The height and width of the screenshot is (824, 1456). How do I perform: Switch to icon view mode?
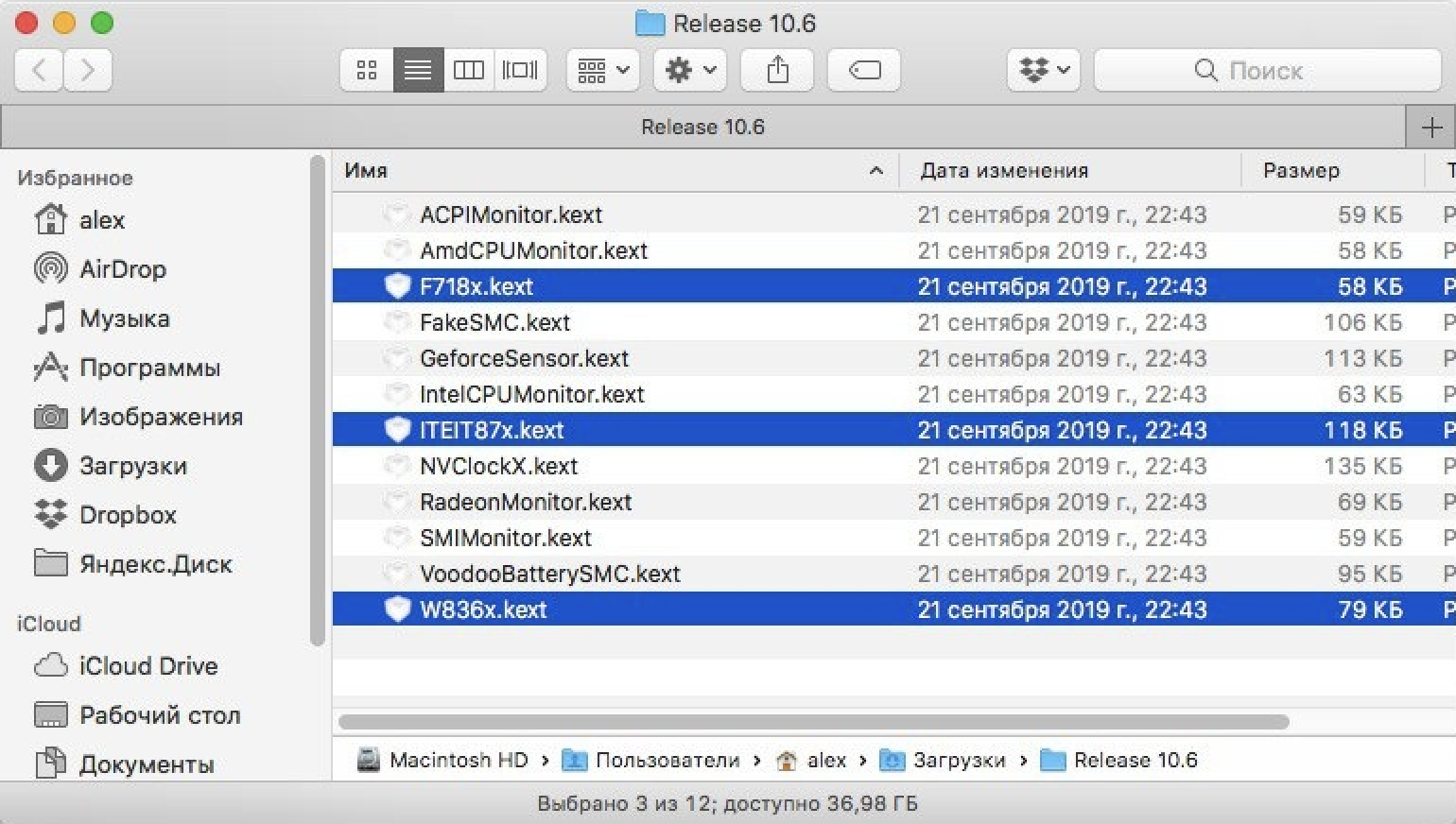(367, 70)
